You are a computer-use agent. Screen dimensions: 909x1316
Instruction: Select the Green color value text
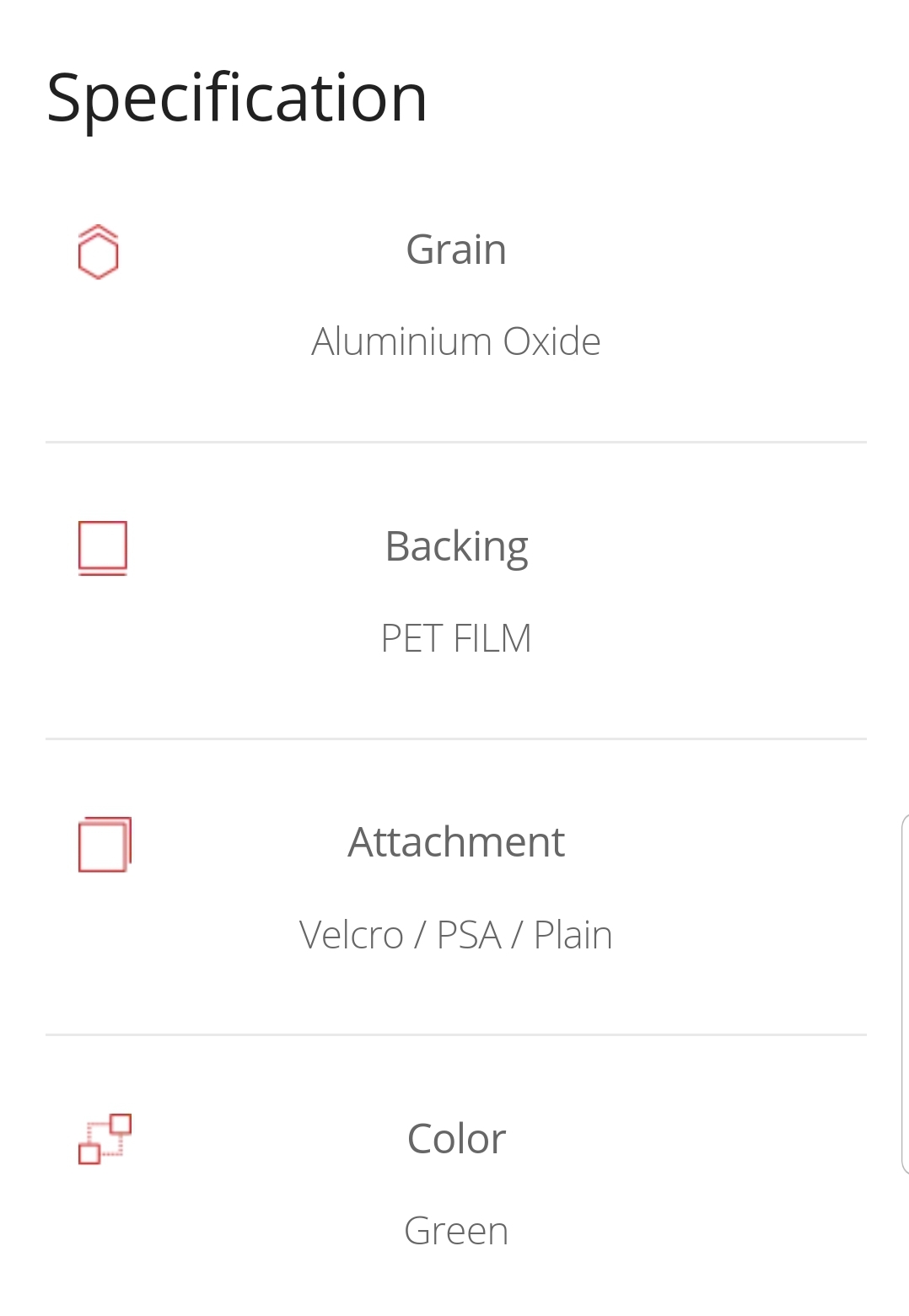tap(456, 1231)
